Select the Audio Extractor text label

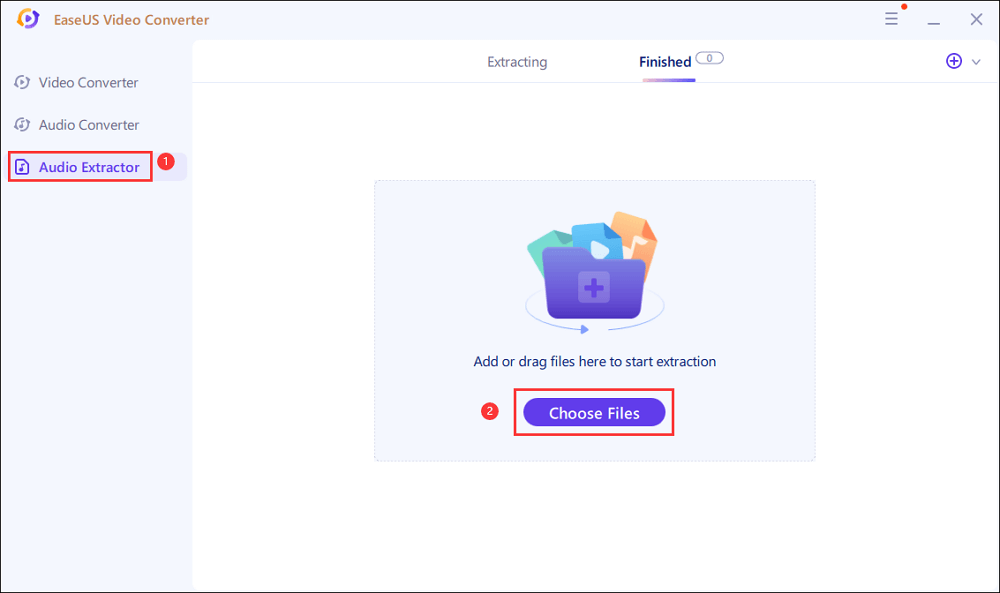pyautogui.click(x=89, y=167)
